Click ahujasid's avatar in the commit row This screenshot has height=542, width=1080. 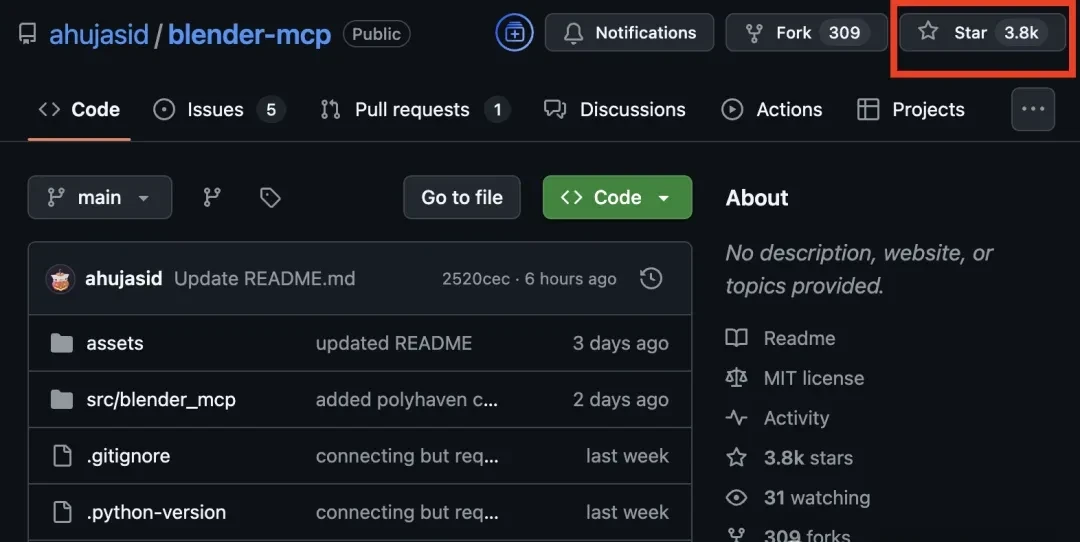point(61,279)
